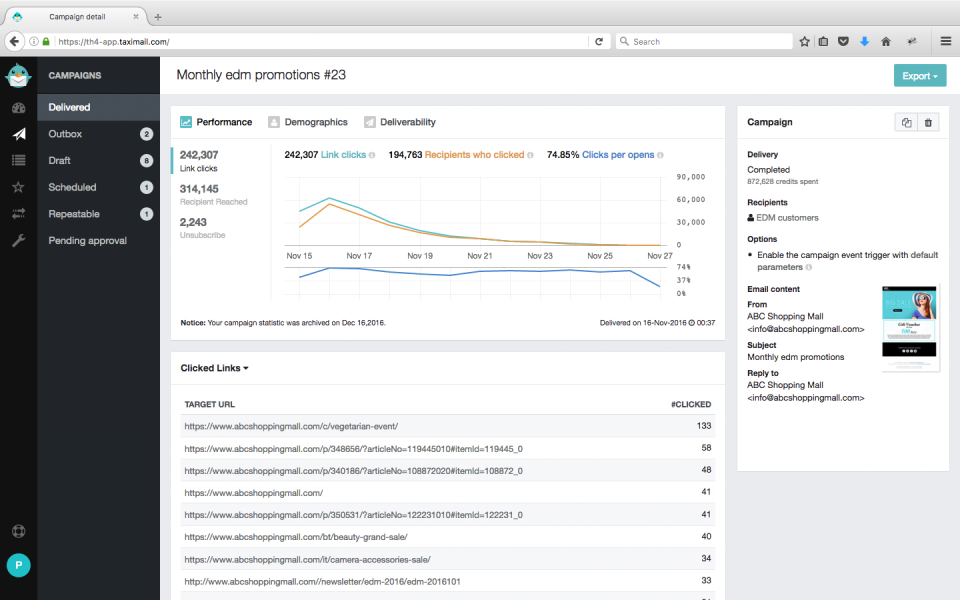Click the Monthly edm promotions #23 title

(x=261, y=75)
